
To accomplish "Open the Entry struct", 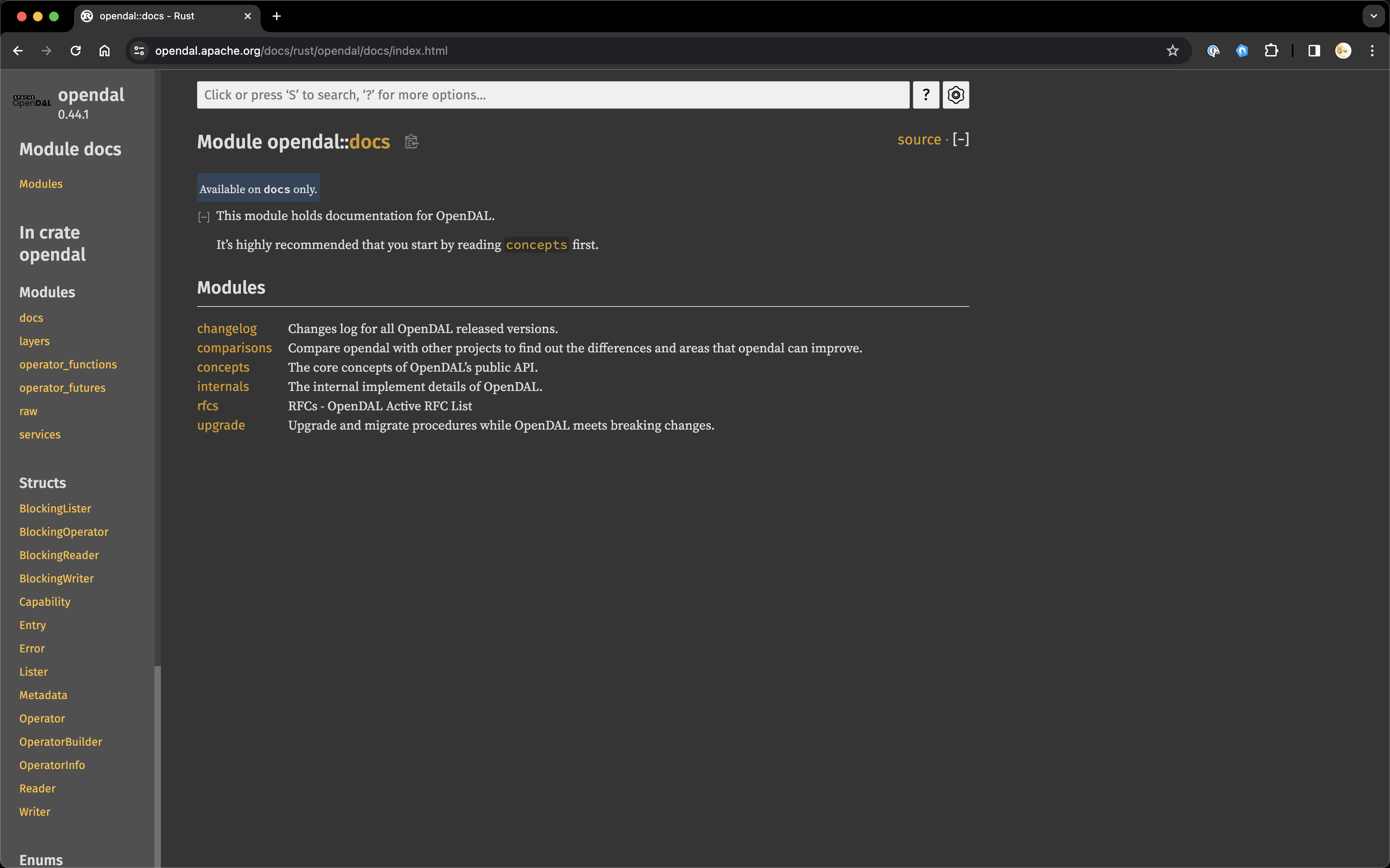I will [32, 625].
